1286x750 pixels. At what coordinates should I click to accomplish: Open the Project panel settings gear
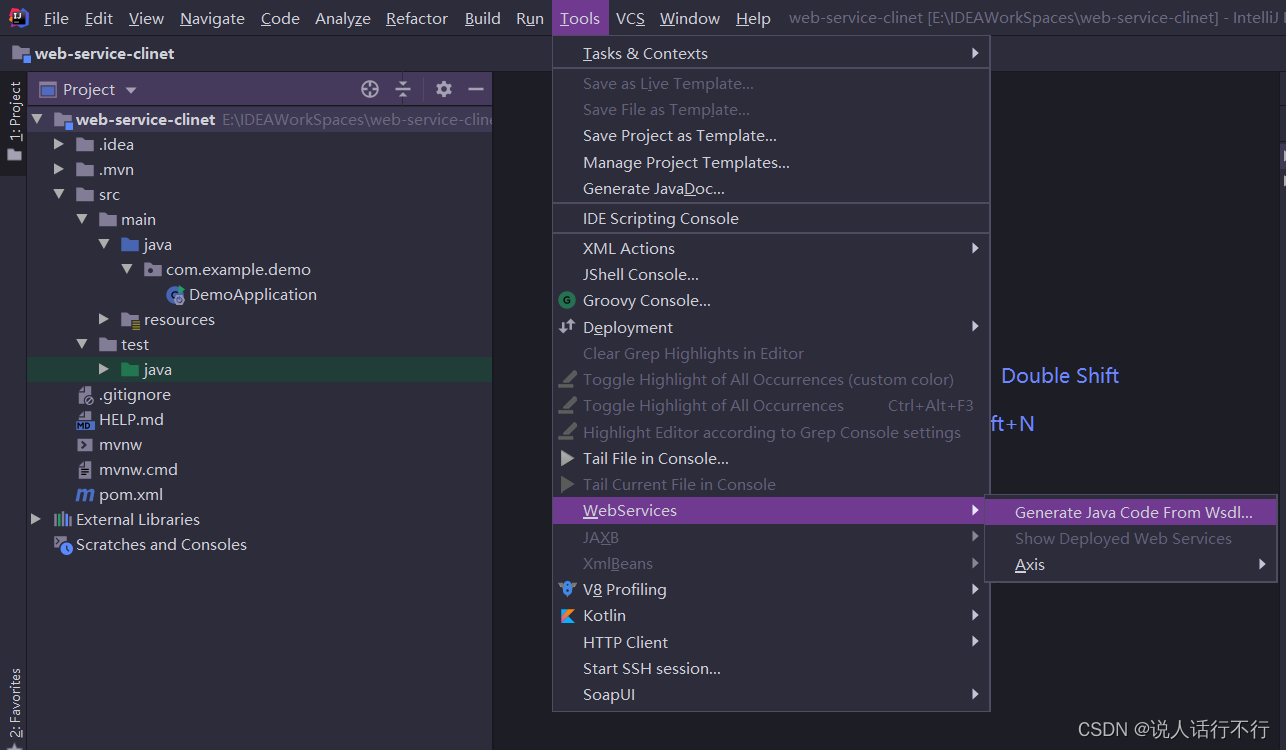pyautogui.click(x=443, y=89)
